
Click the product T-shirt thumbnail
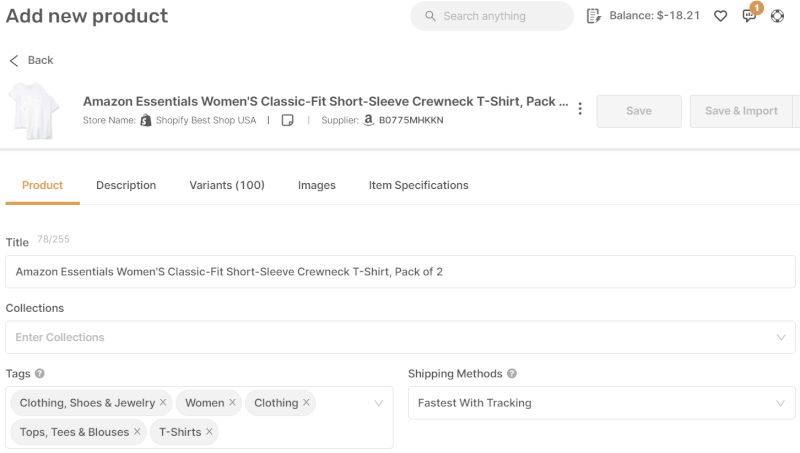[x=34, y=110]
